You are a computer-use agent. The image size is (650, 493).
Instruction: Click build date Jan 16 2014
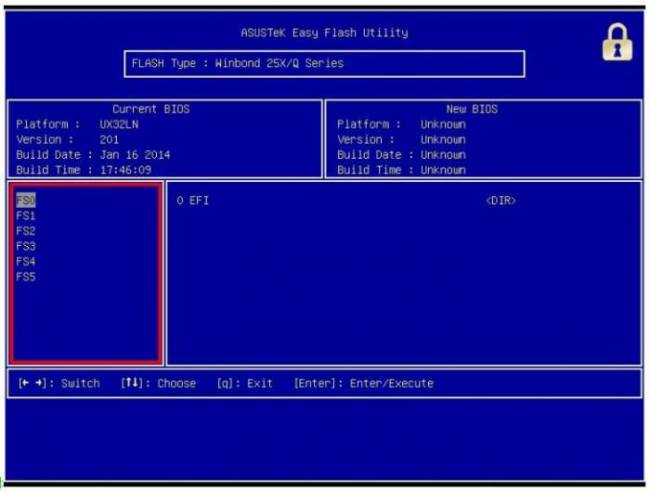point(135,155)
